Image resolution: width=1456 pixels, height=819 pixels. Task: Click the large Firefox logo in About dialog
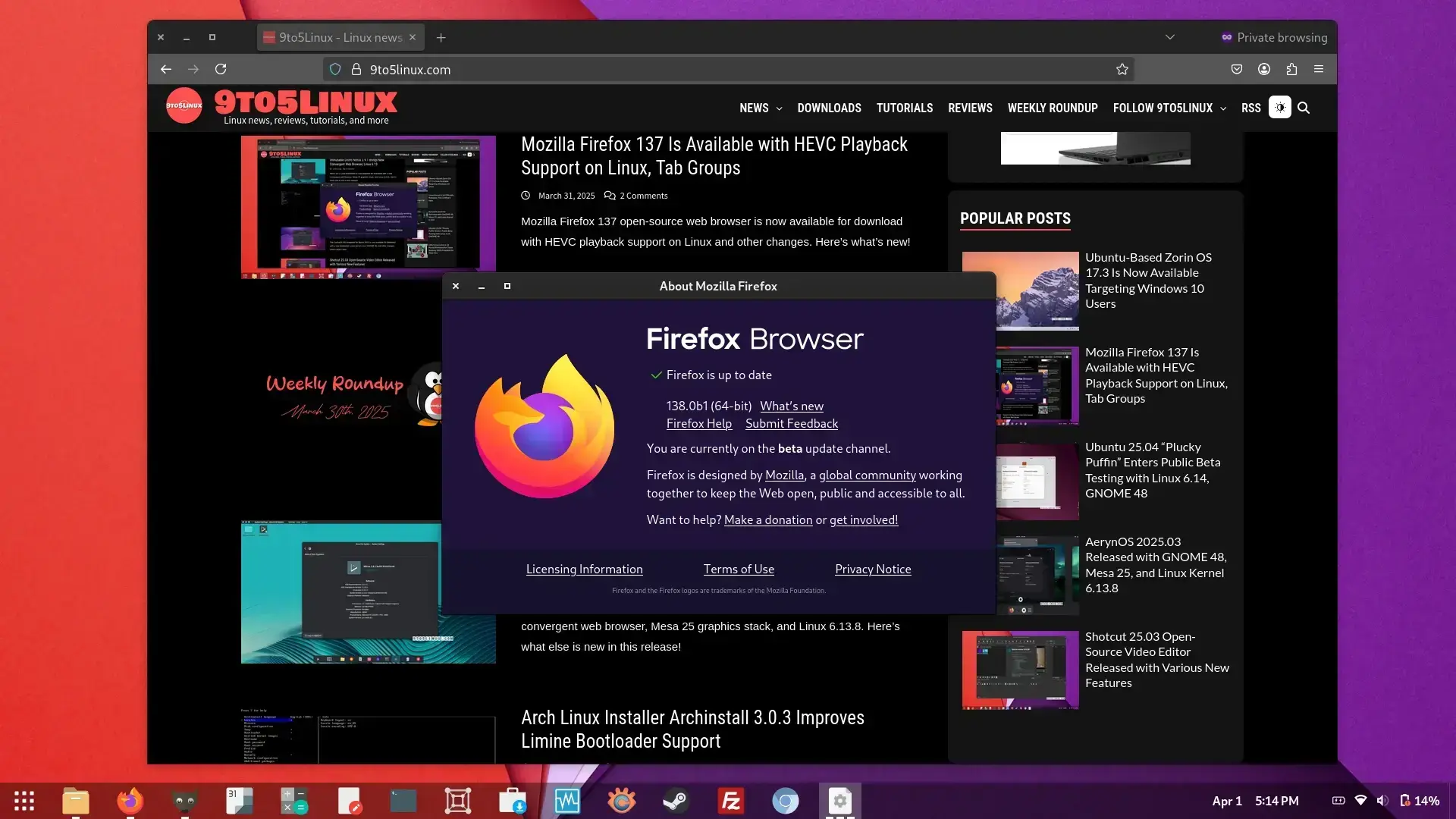tap(544, 426)
